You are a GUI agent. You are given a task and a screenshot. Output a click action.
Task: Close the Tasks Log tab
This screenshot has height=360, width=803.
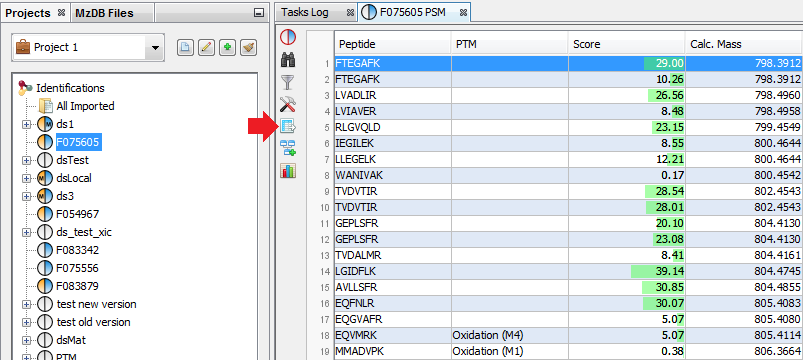pos(350,13)
